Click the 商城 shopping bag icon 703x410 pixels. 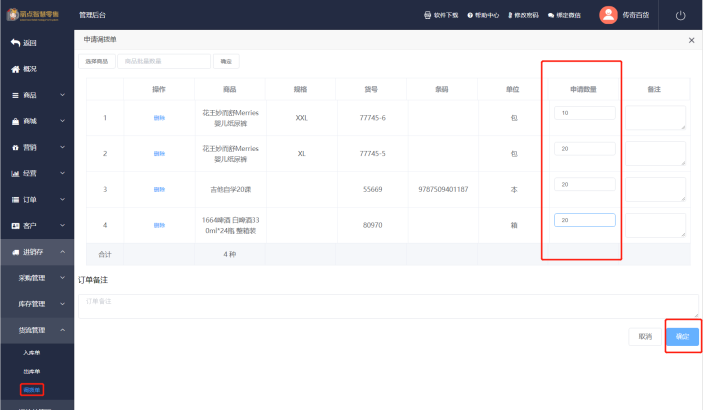point(15,121)
